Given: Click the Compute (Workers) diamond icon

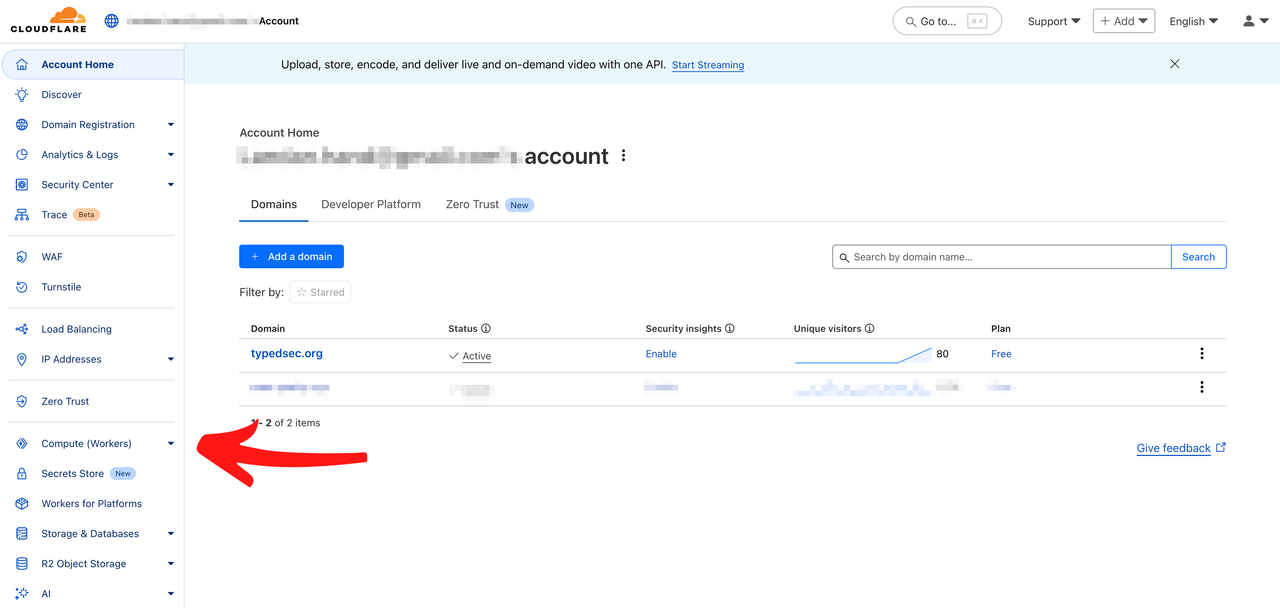Looking at the screenshot, I should tap(22, 443).
